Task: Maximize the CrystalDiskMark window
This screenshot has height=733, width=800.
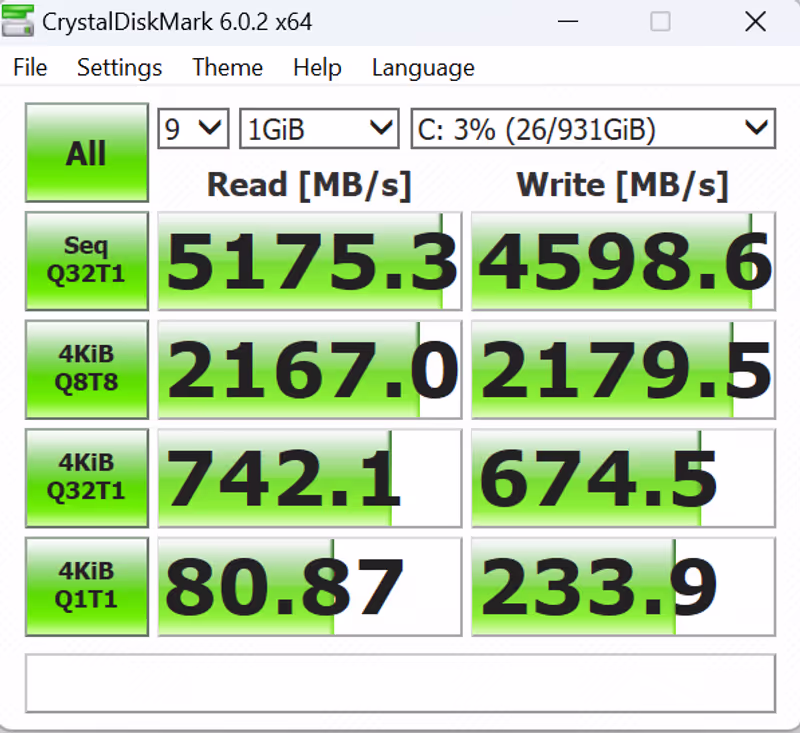Action: (660, 21)
